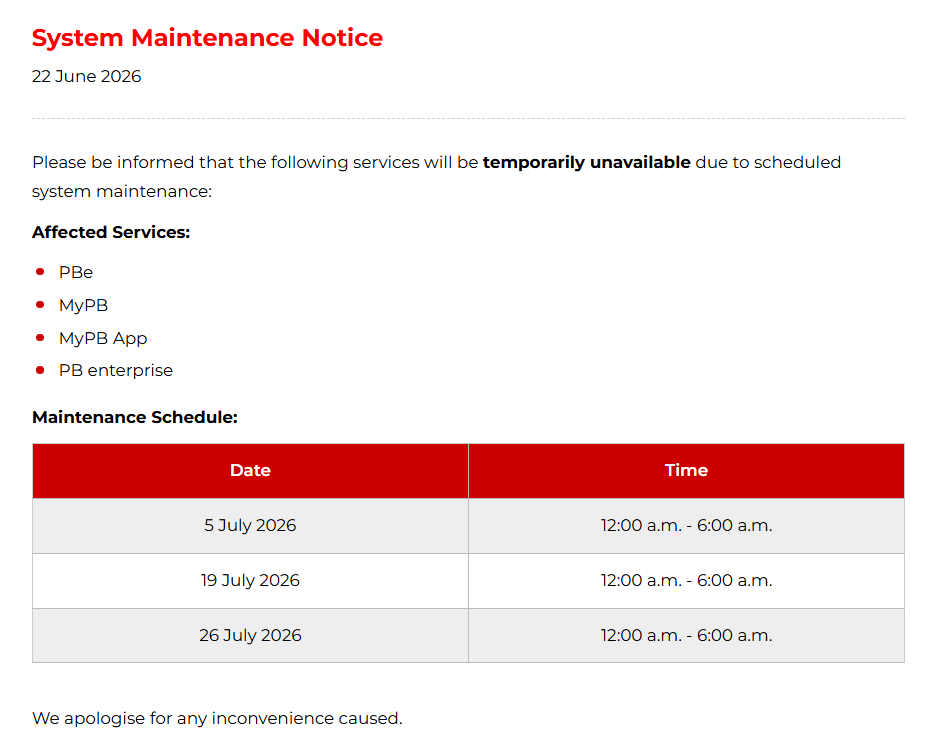Screen dimensions: 937x747
Task: Click the Maintenance Schedule heading
Action: click(x=135, y=417)
